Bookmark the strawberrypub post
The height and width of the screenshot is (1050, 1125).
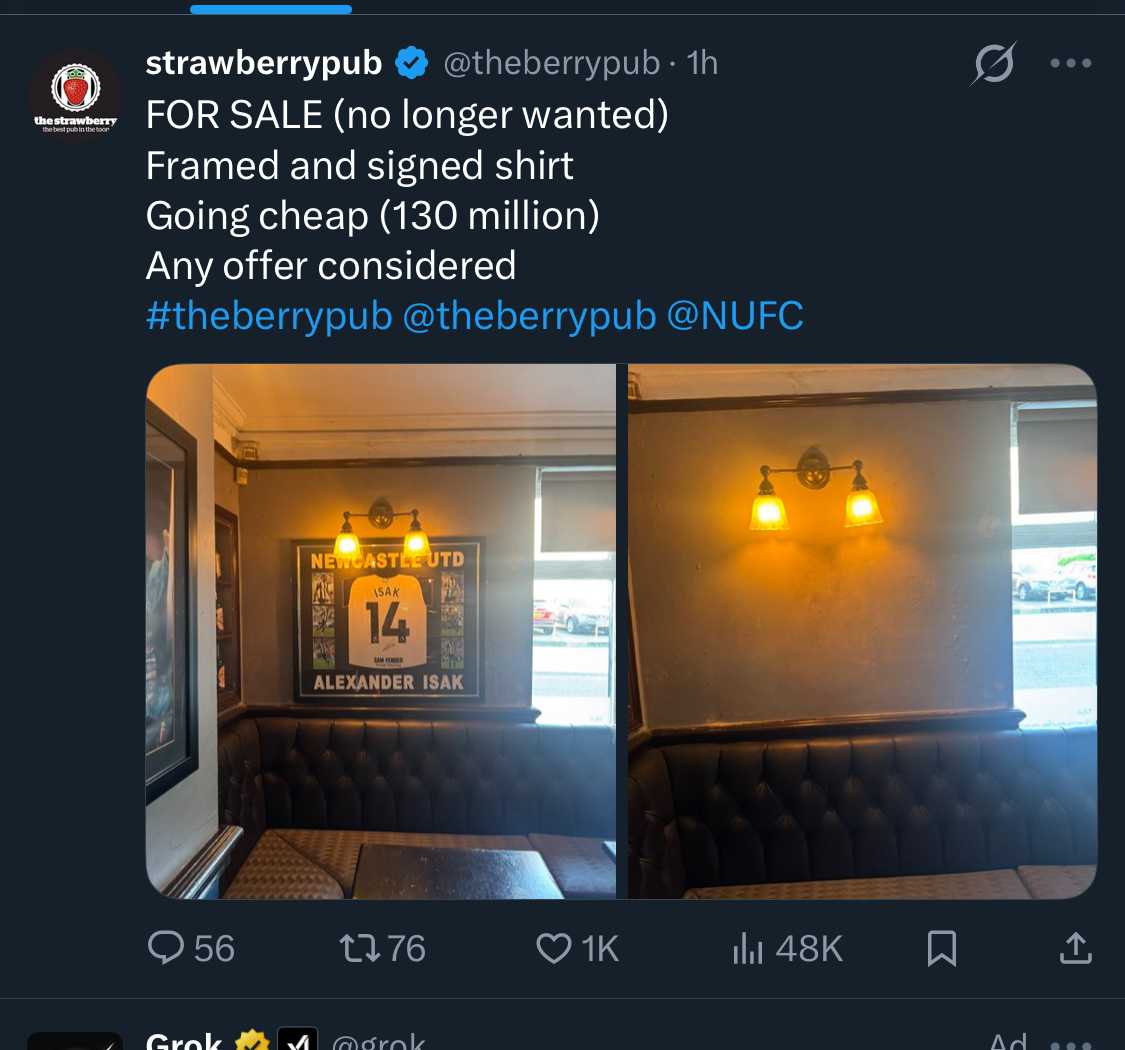tap(941, 947)
